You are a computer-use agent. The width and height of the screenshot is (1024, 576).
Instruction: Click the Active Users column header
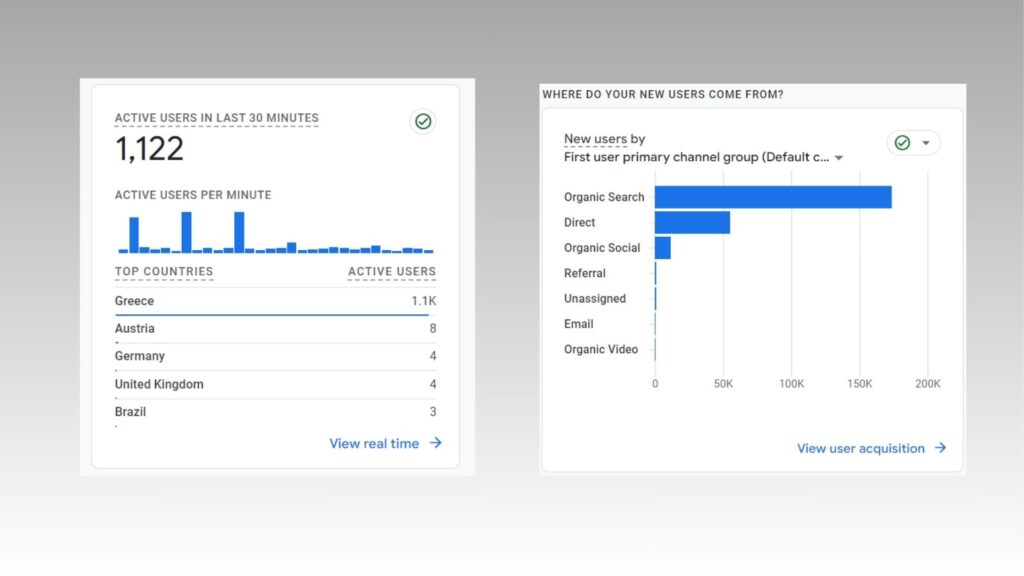(x=391, y=271)
